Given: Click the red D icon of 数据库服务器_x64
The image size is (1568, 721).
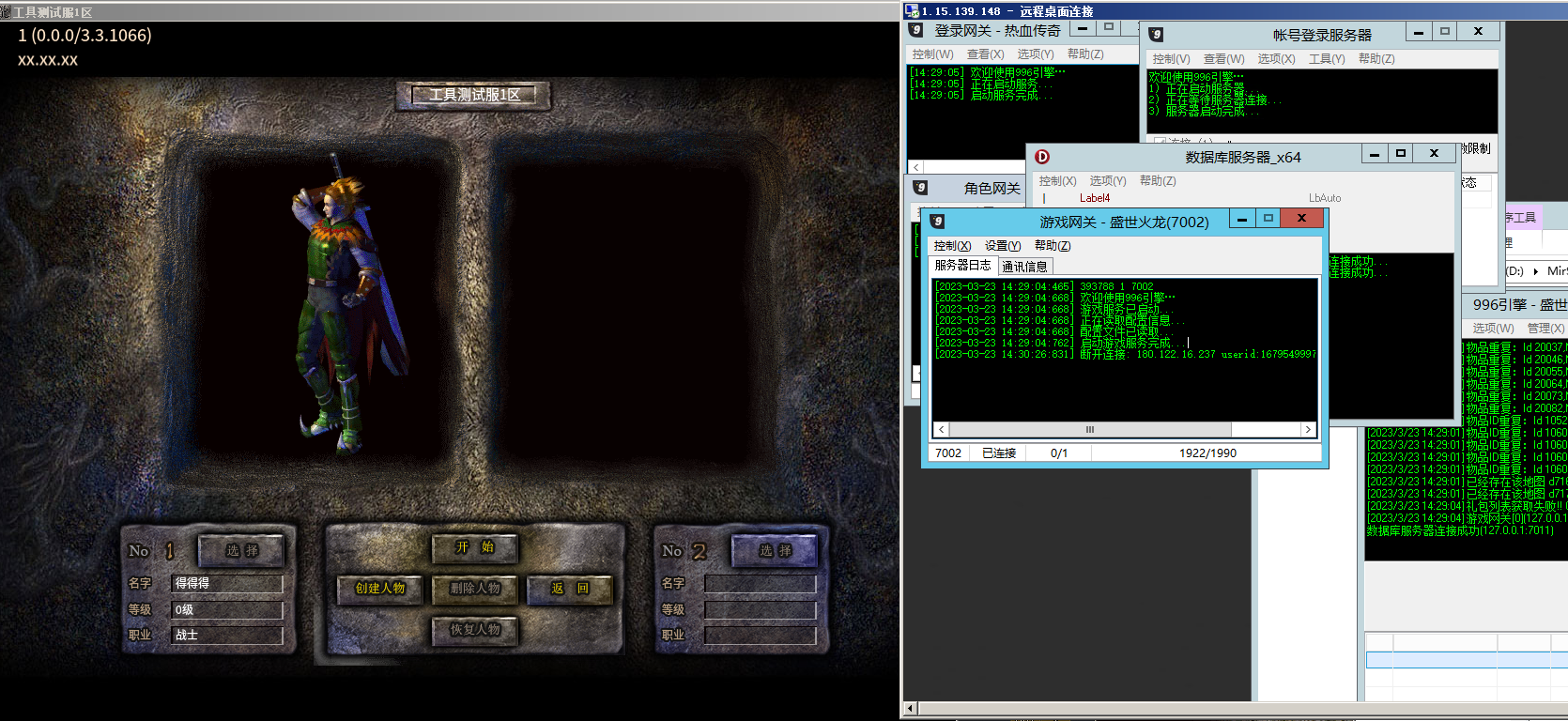Looking at the screenshot, I should [1042, 157].
